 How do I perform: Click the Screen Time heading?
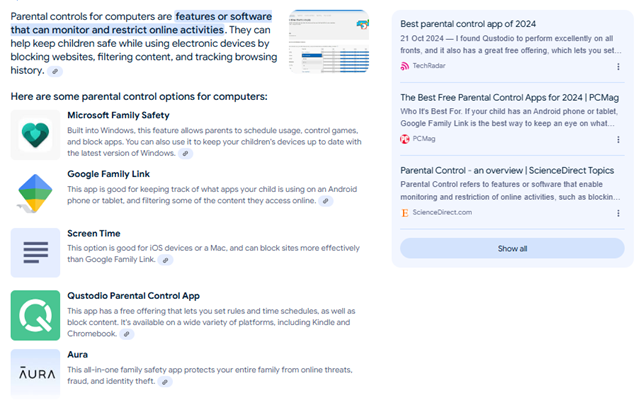pyautogui.click(x=94, y=233)
